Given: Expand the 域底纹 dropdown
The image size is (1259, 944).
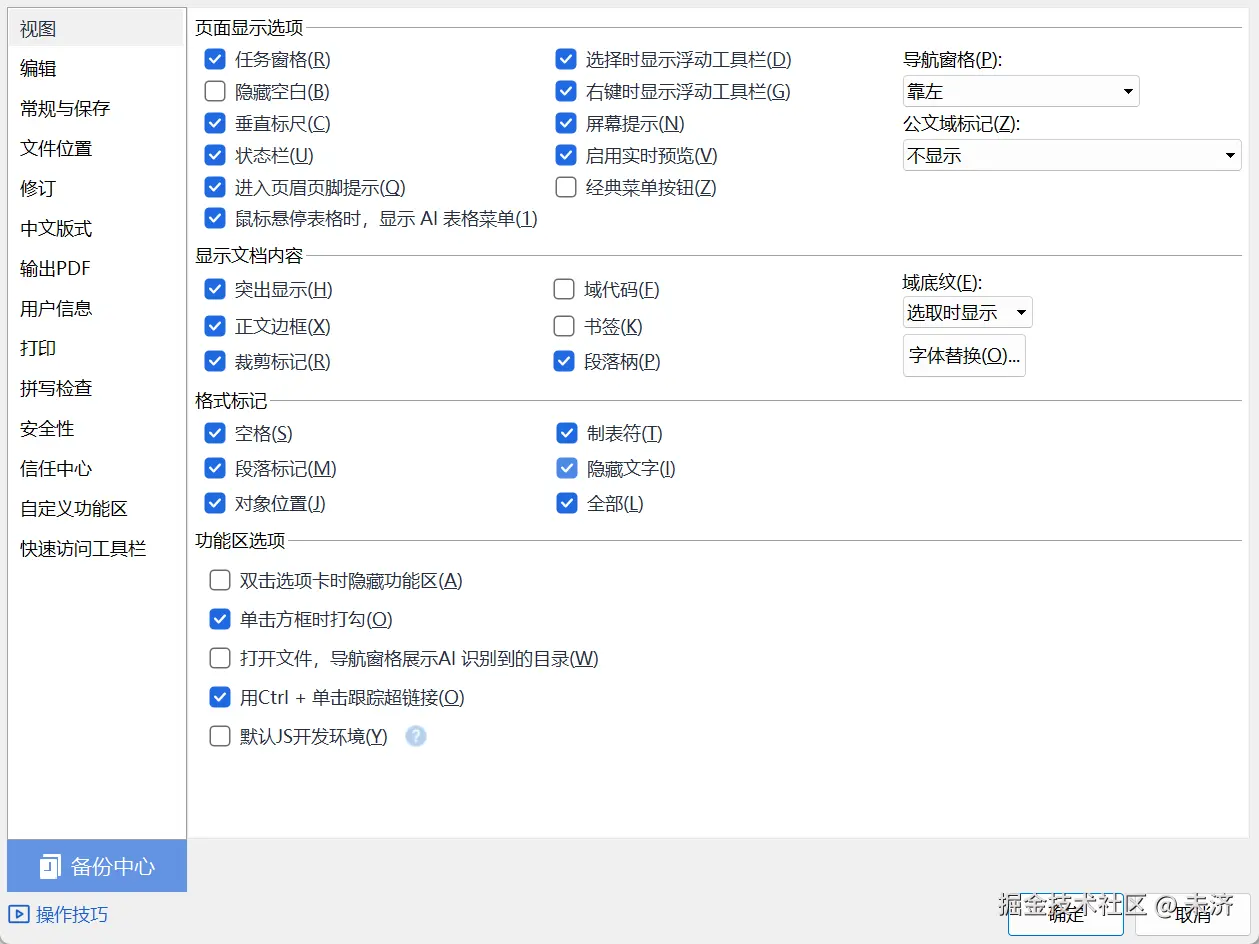Looking at the screenshot, I should click(967, 312).
